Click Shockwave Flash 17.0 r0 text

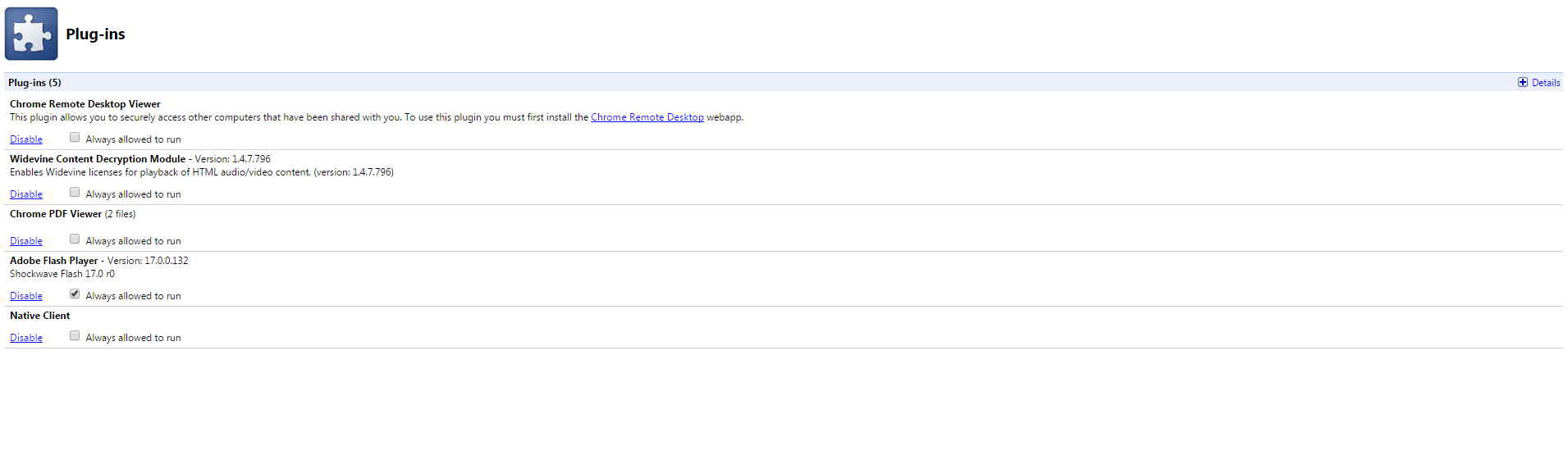tap(62, 274)
